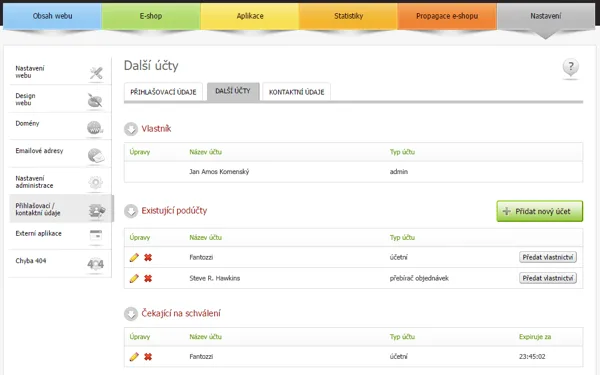Screen dimensions: 600x375
Task: Edit Steve R. Hawkins account pencil icon
Action: [134, 278]
